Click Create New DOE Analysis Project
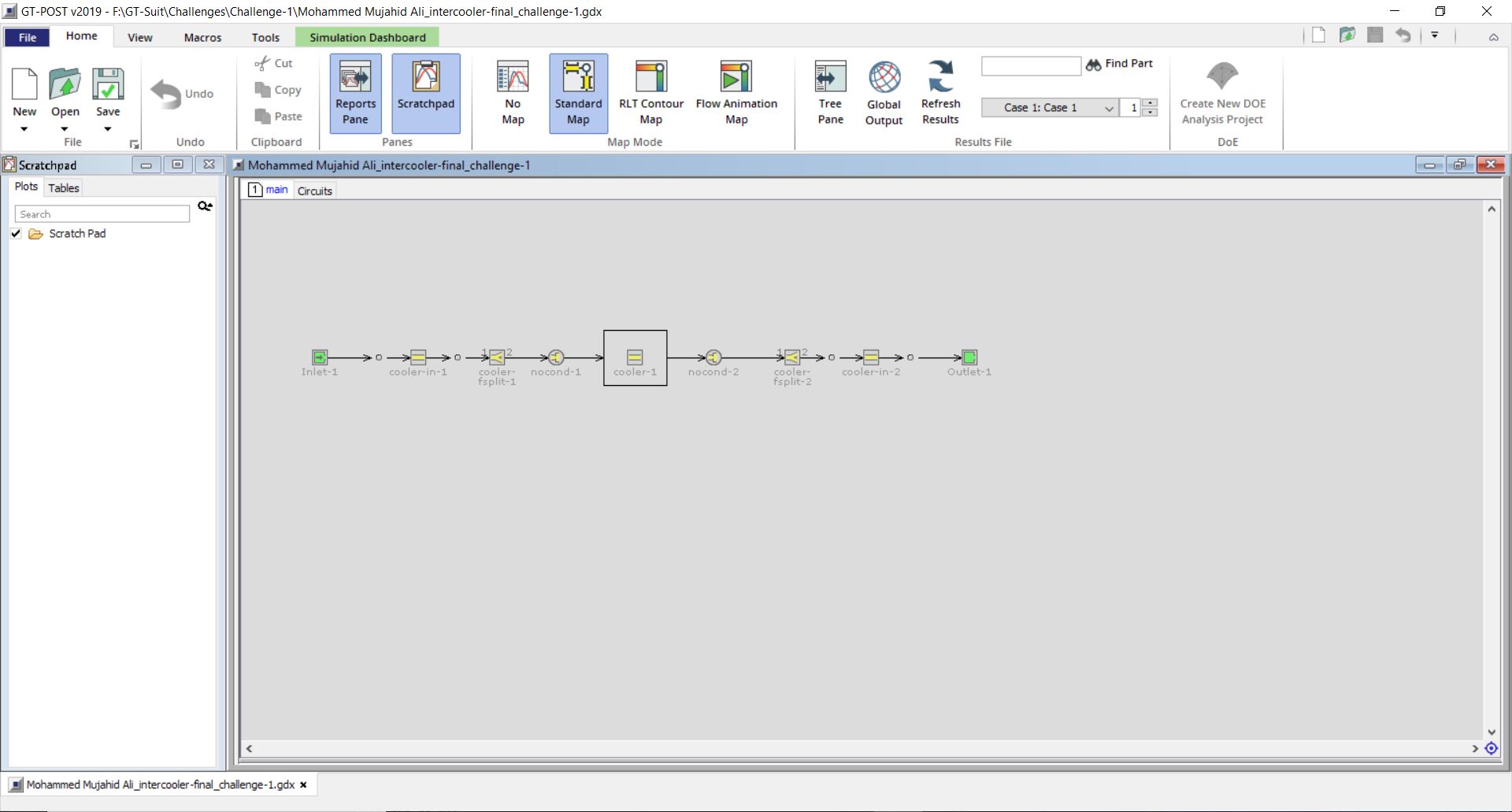 click(1222, 92)
